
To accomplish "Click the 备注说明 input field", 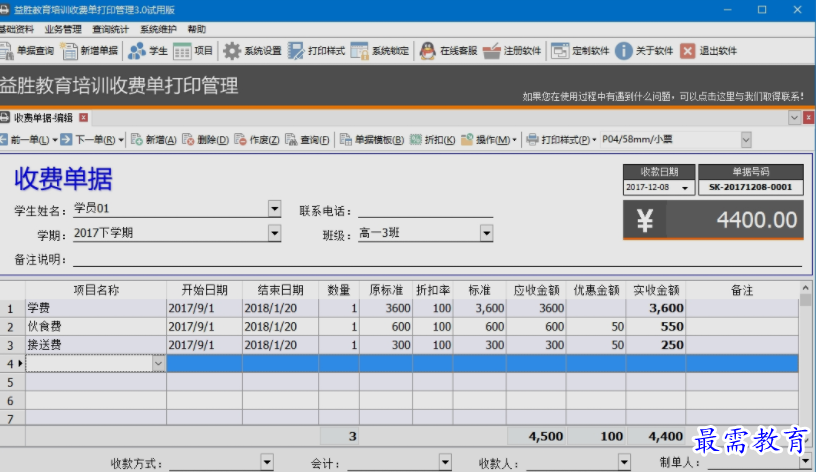I will 437,259.
